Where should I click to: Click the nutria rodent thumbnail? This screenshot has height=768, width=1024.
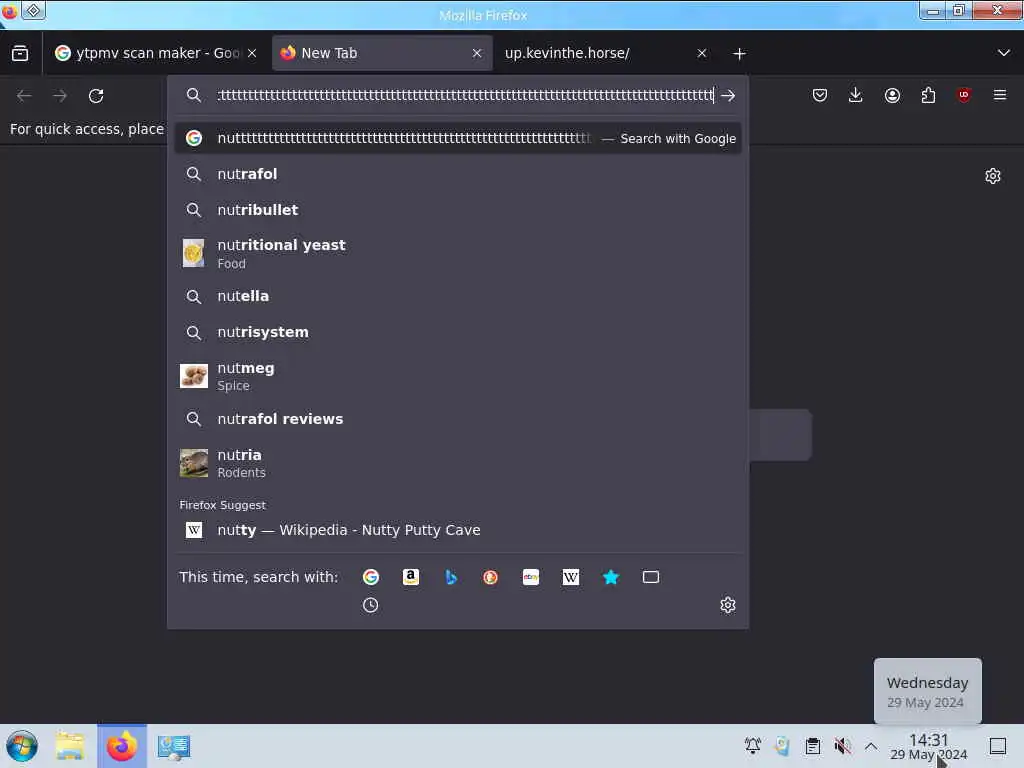194,463
